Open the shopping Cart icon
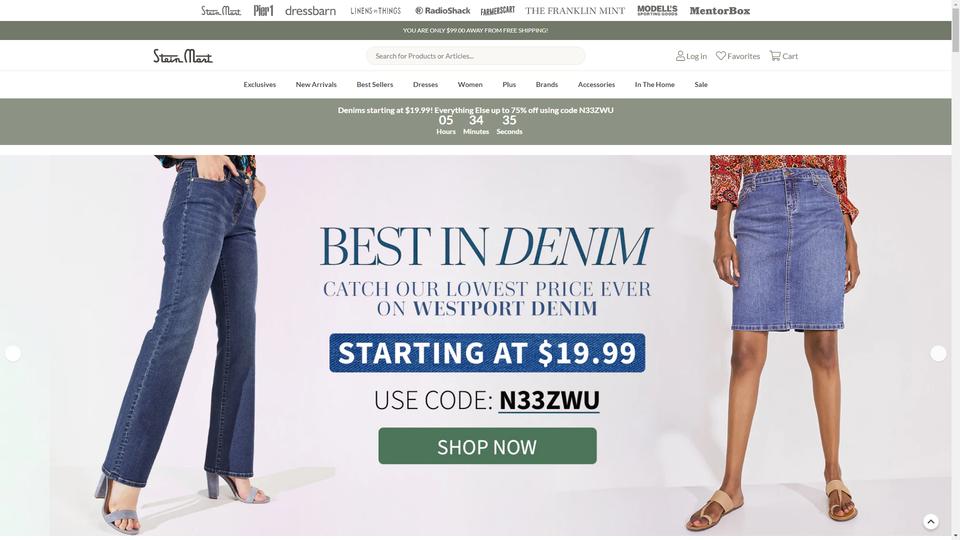960x540 pixels. [775, 56]
